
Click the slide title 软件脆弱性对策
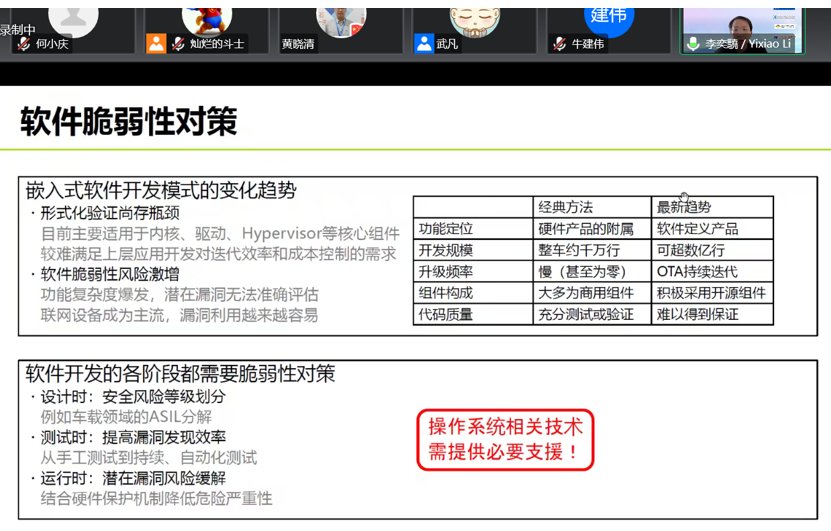point(129,122)
